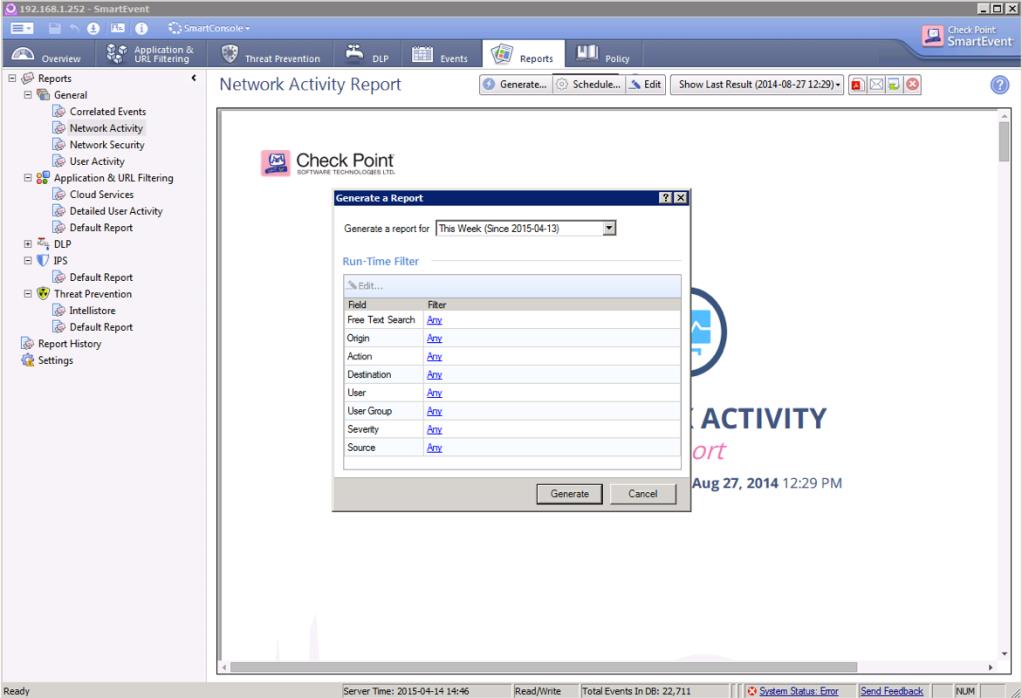
Task: Collapse the navigation pane with the arrow
Action: [194, 78]
